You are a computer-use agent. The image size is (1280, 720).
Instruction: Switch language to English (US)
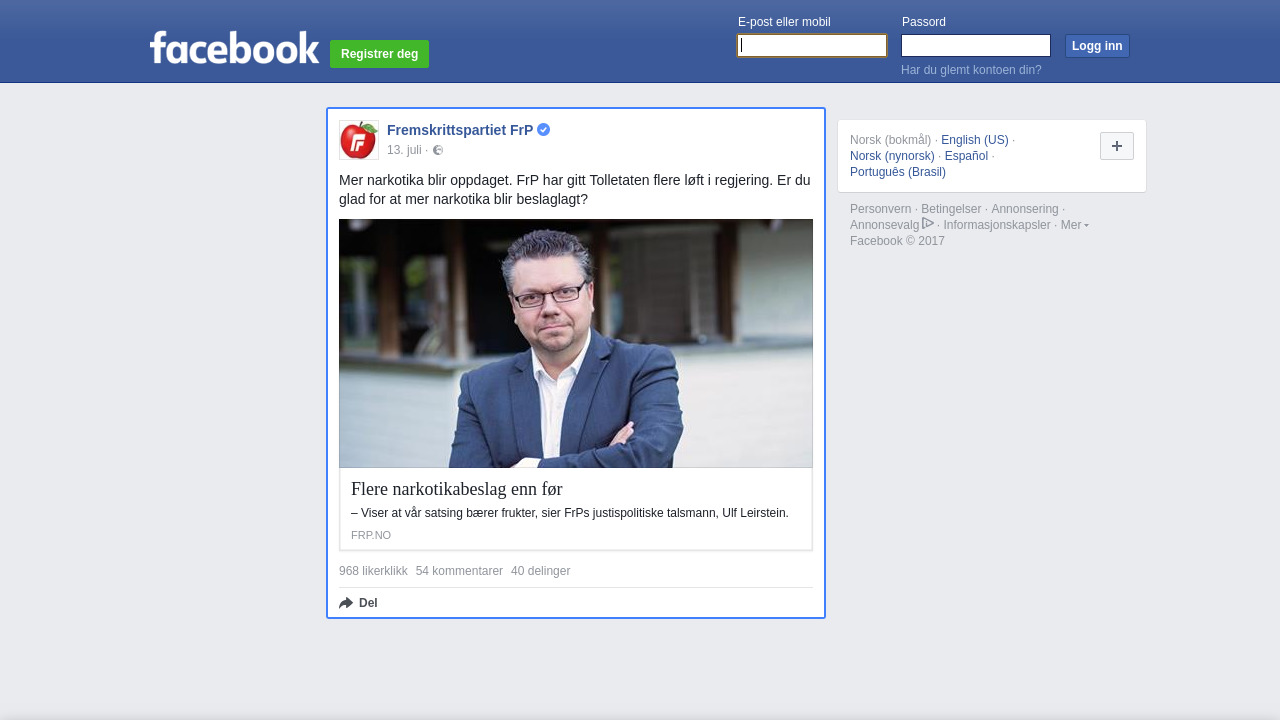click(x=974, y=140)
